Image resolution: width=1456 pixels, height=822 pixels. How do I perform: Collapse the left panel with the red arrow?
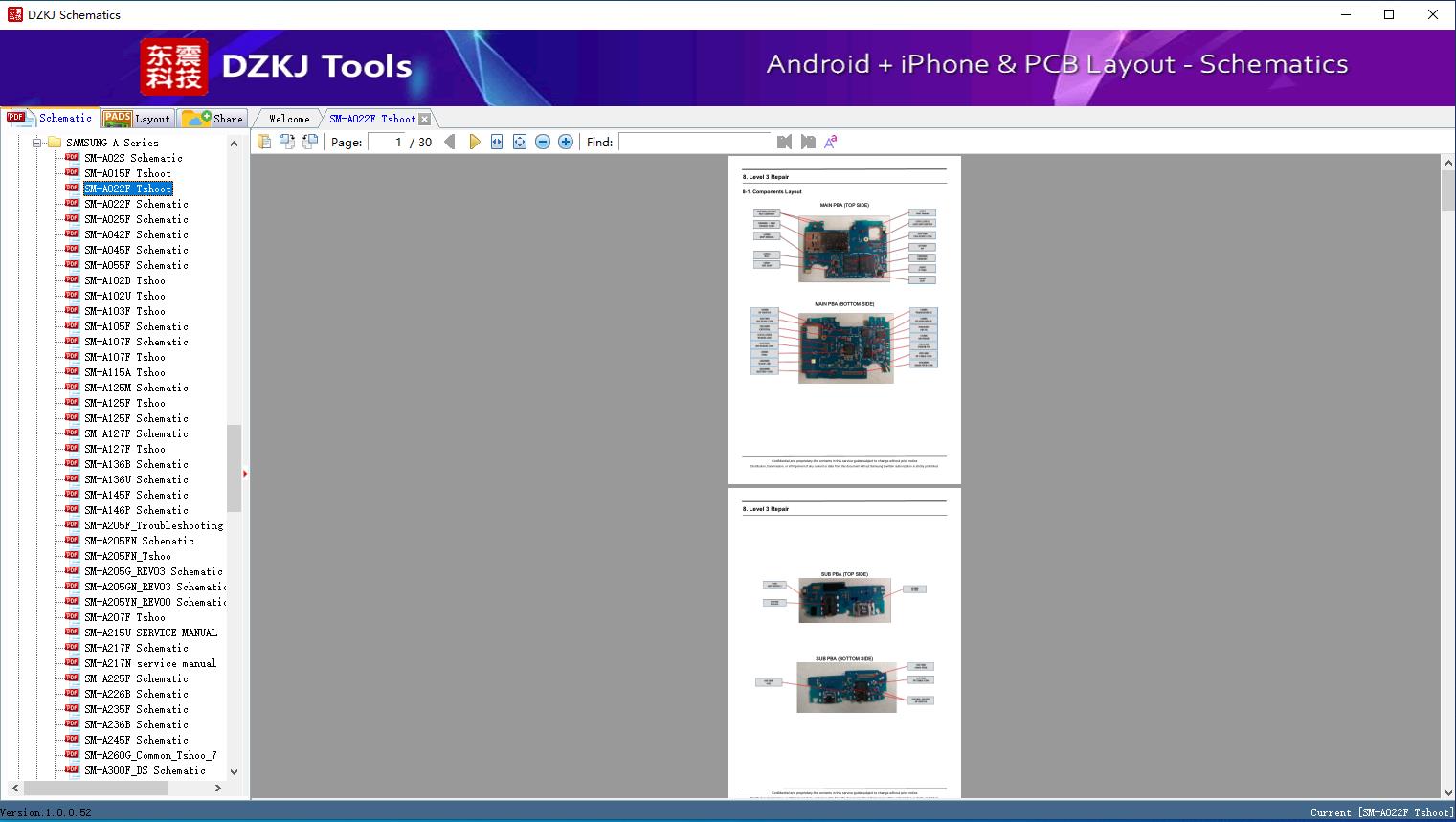(x=245, y=474)
